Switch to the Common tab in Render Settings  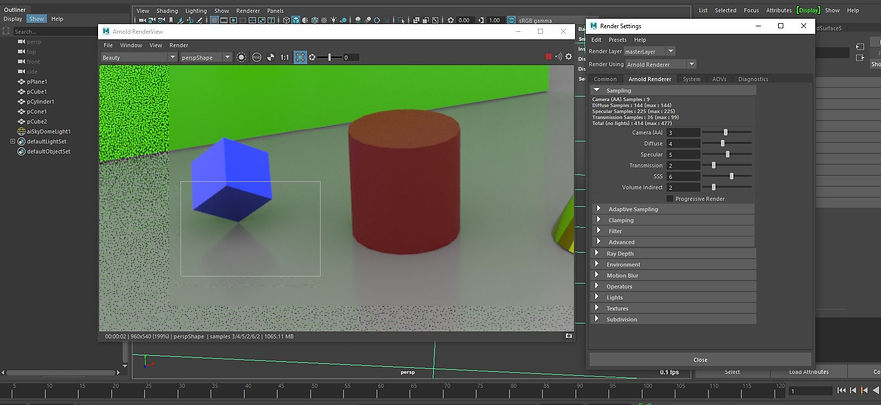tap(605, 79)
